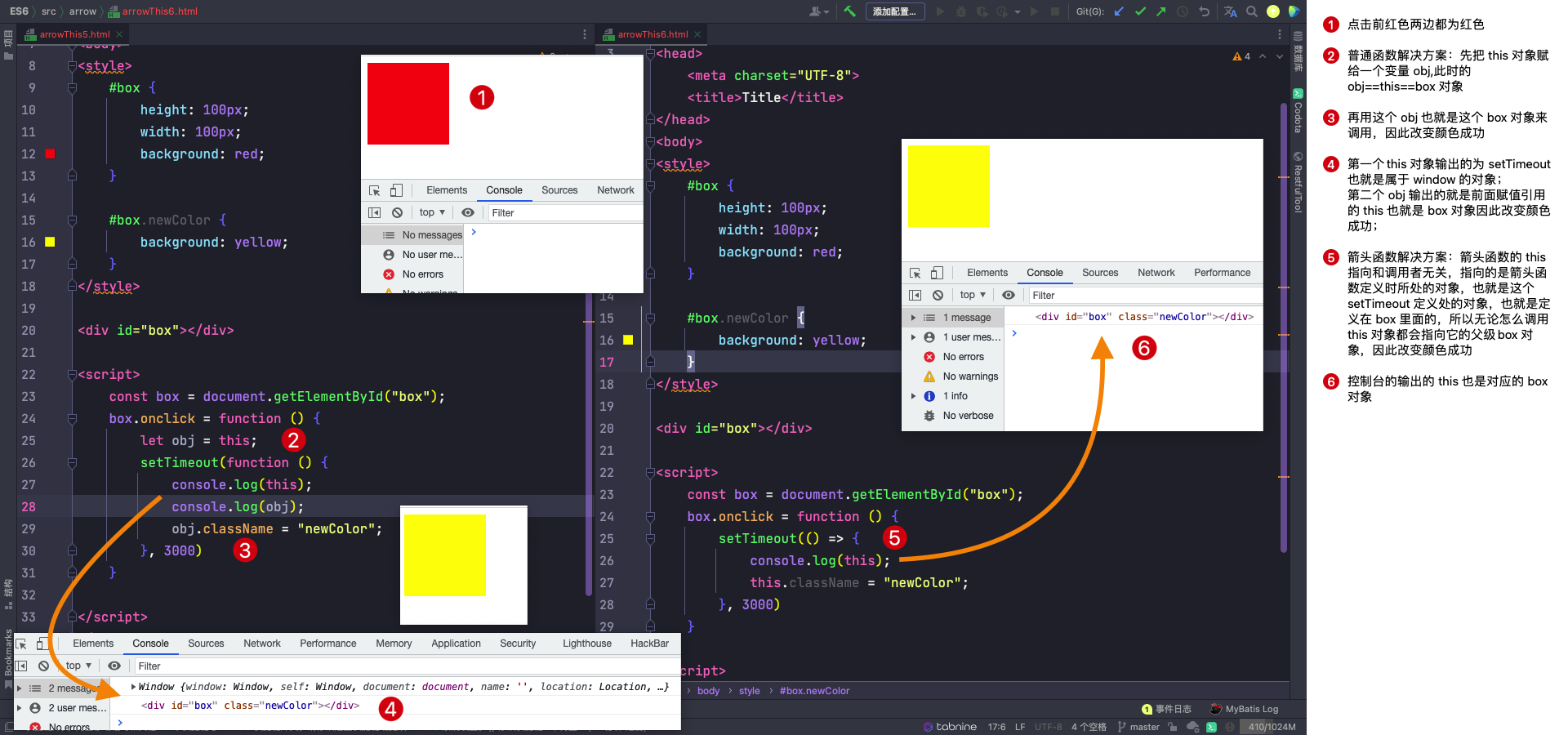Click the Git rollback undo icon

[x=1204, y=11]
